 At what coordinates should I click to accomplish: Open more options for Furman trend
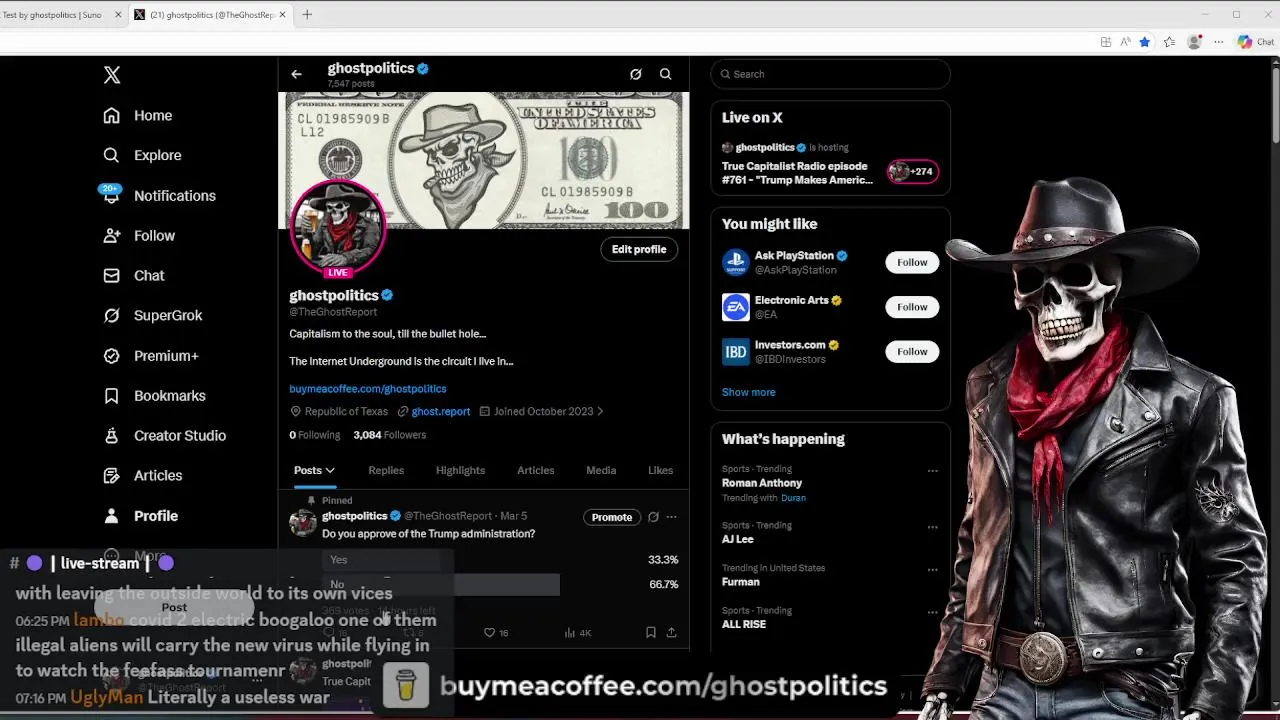pos(932,570)
